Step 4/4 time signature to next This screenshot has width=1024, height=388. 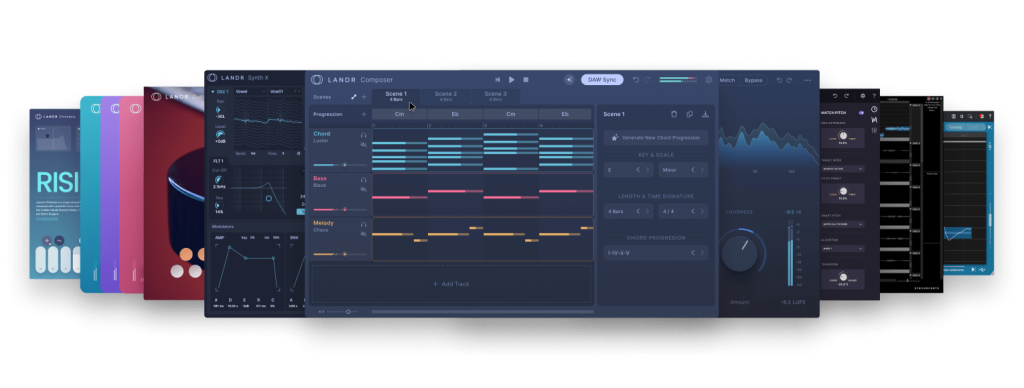click(x=703, y=212)
